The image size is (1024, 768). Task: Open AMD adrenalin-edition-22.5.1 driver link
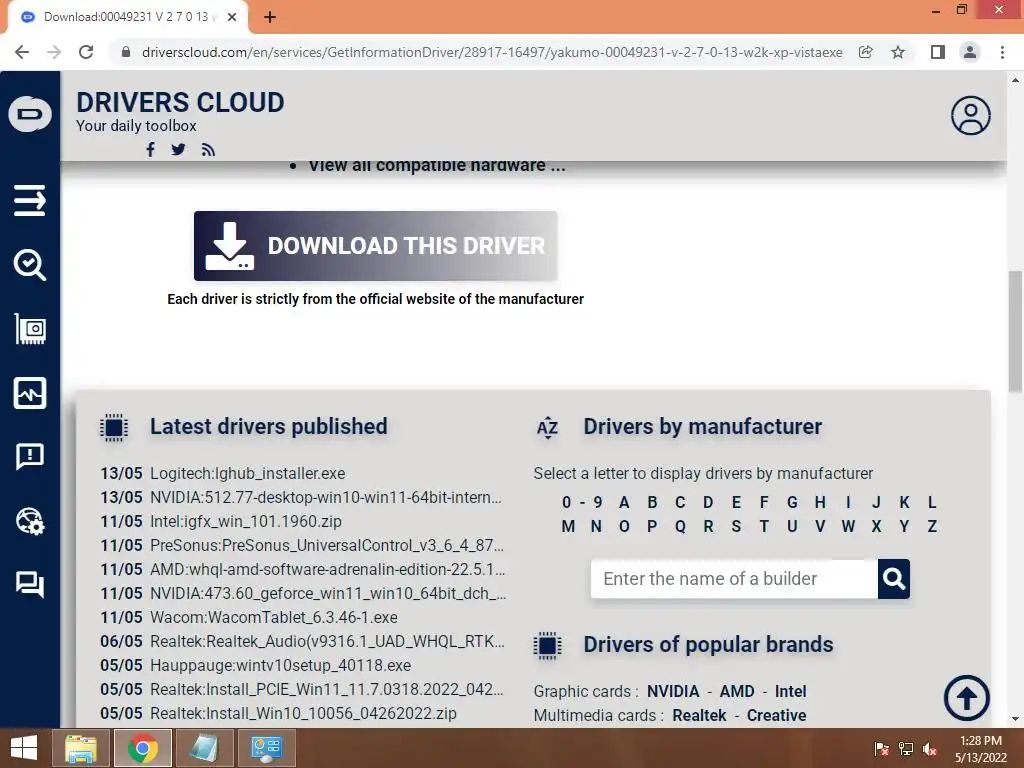tap(327, 569)
